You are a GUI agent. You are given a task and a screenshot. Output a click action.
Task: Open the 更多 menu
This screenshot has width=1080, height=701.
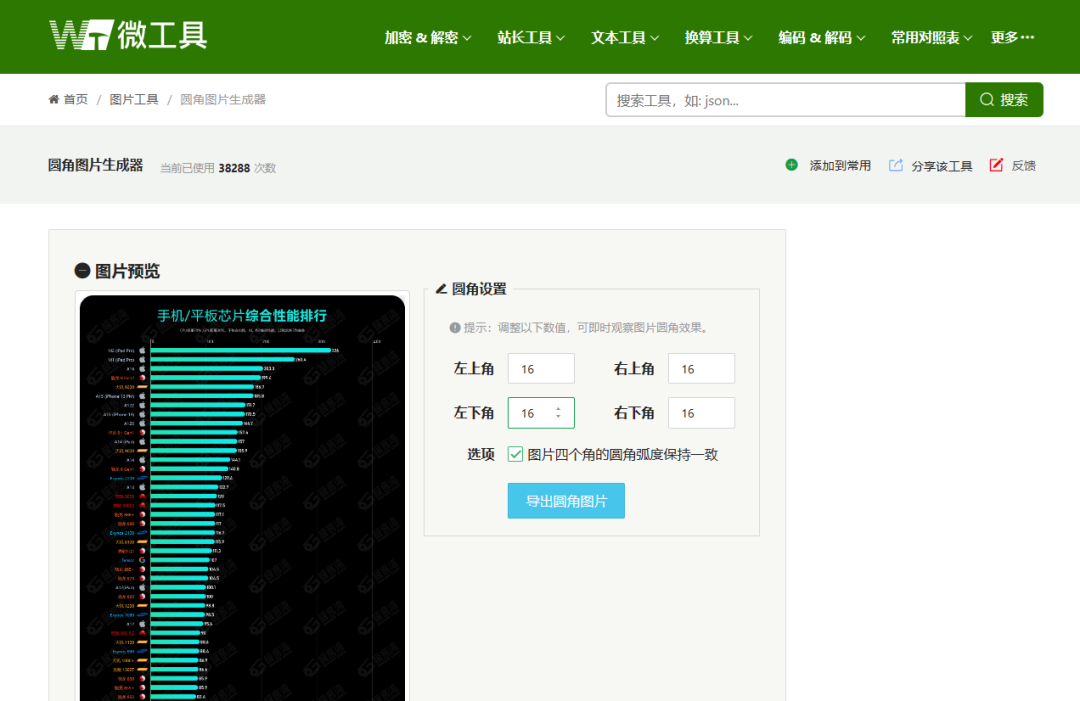(1012, 38)
